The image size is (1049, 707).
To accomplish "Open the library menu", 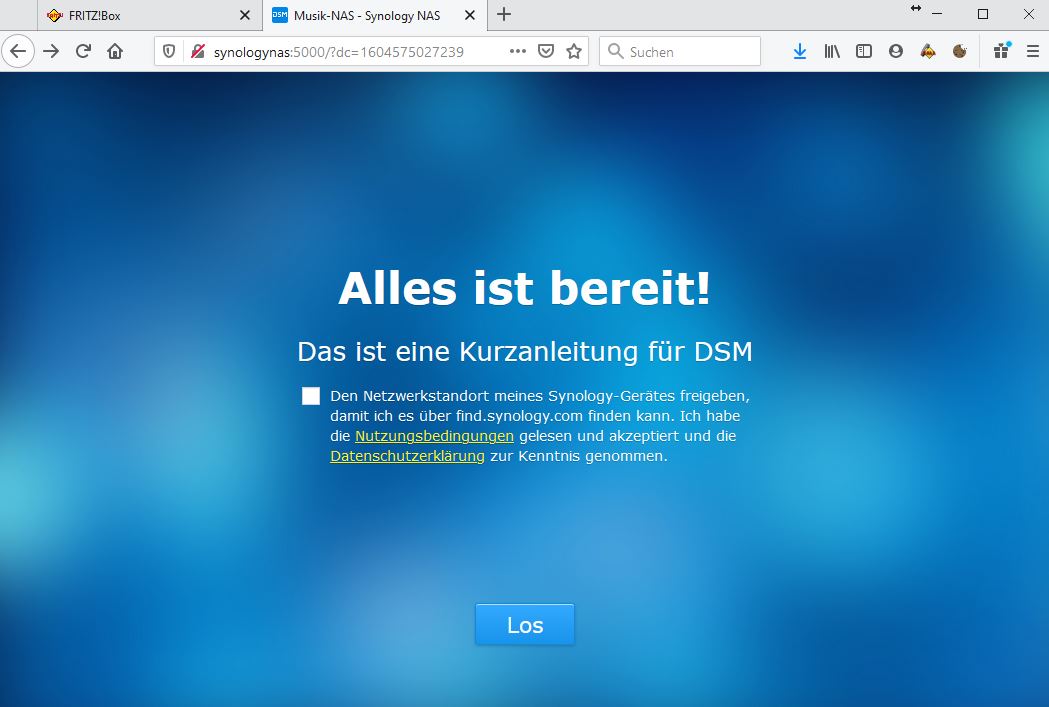I will [x=832, y=52].
